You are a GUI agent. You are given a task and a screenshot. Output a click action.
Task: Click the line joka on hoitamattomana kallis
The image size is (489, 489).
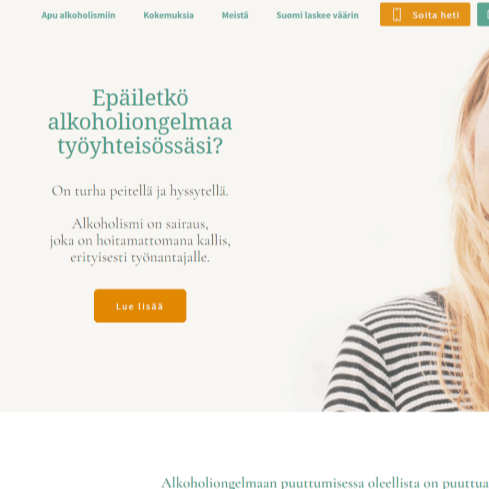click(x=140, y=240)
